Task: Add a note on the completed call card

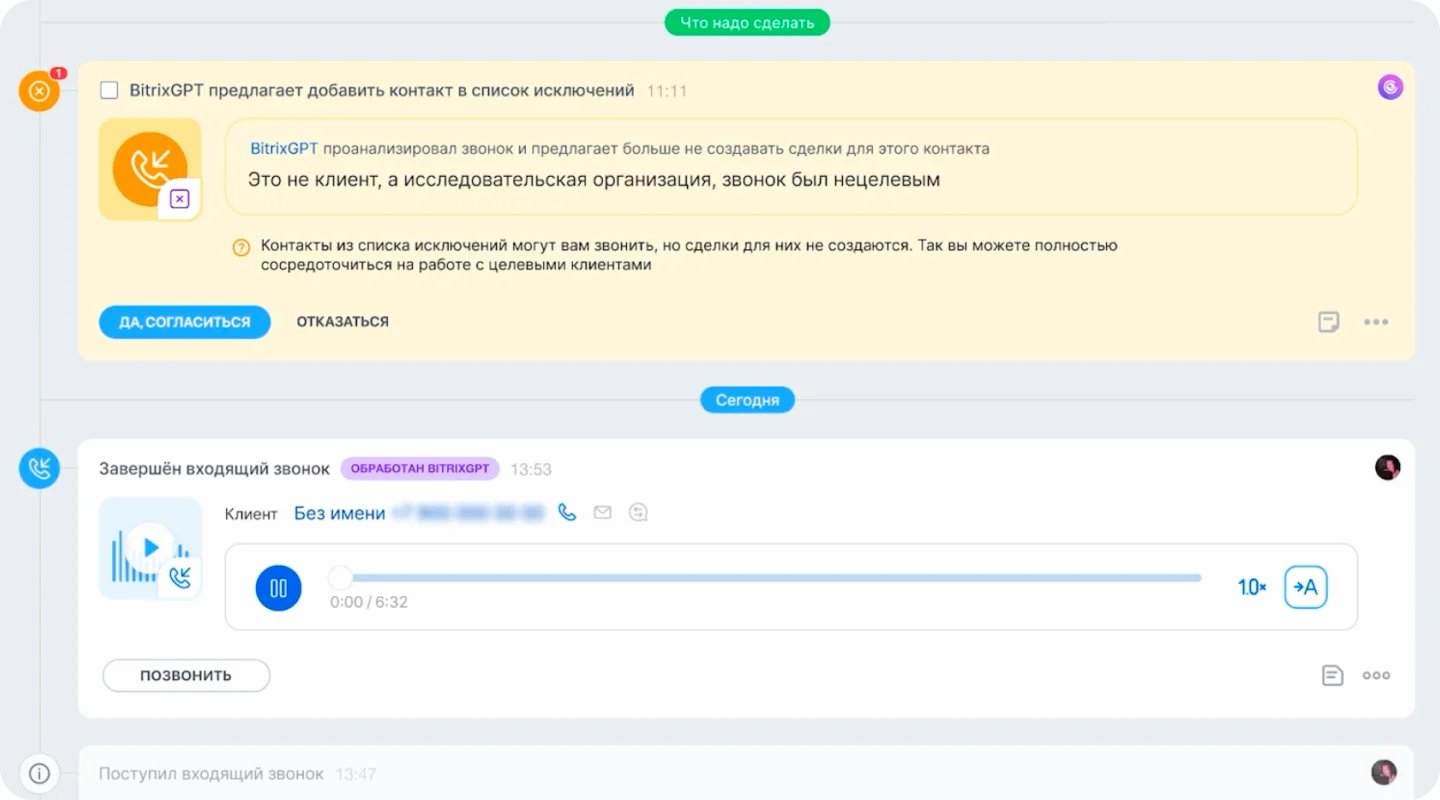Action: 1333,675
